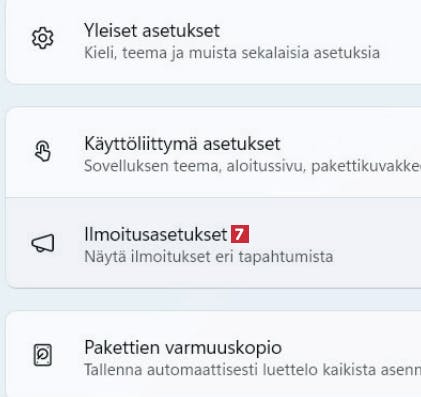421x397 pixels.
Task: Click the backup disk icon for Pakettien varmuuskopio
Action: [43, 355]
